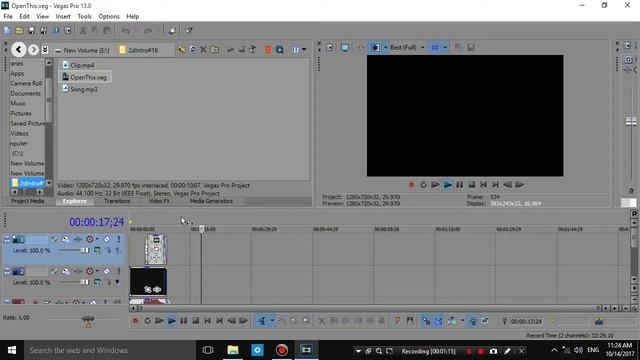
Task: Create a new folder in Explorer
Action: pos(214,50)
